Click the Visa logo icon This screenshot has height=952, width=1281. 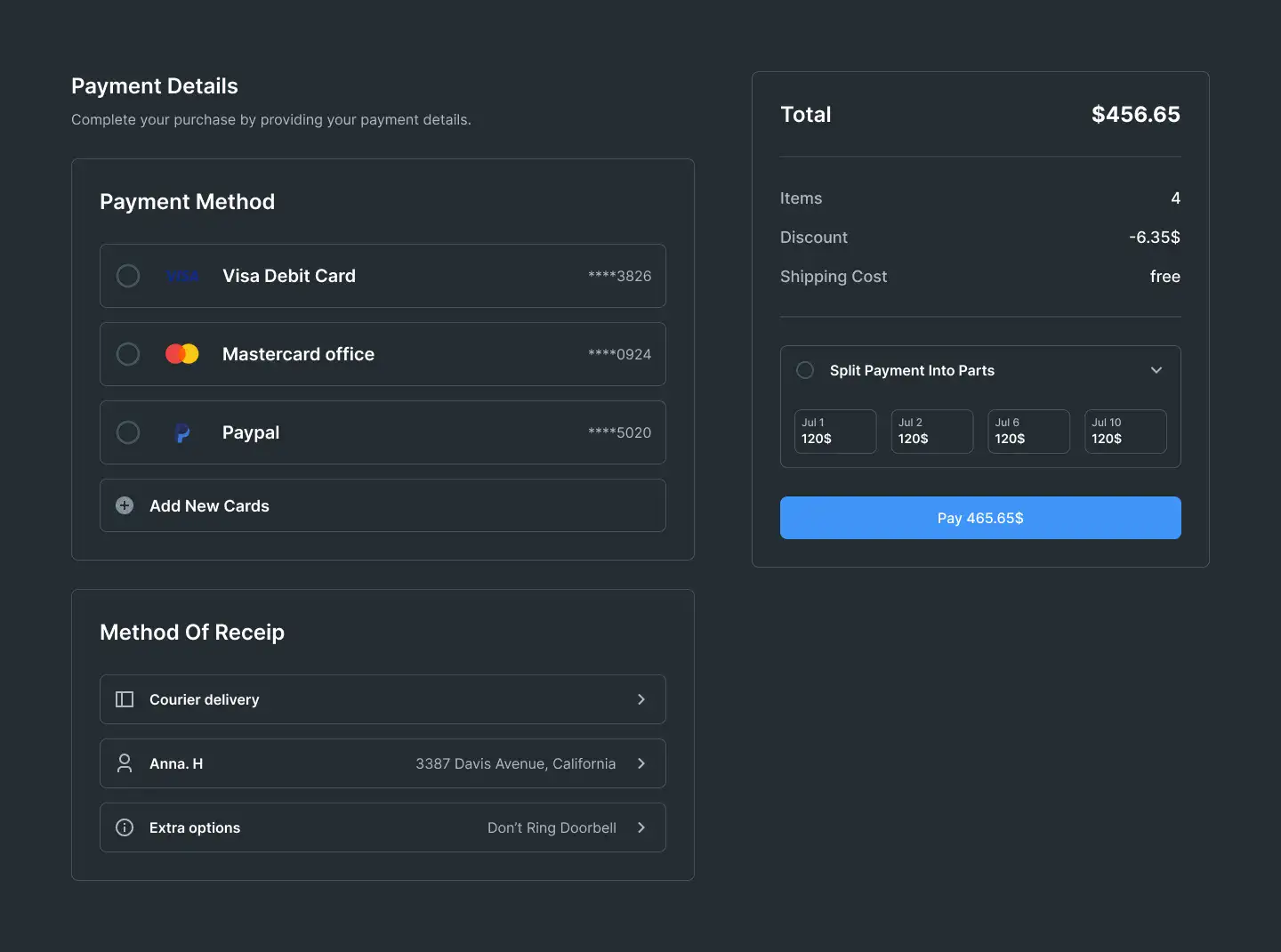click(182, 276)
